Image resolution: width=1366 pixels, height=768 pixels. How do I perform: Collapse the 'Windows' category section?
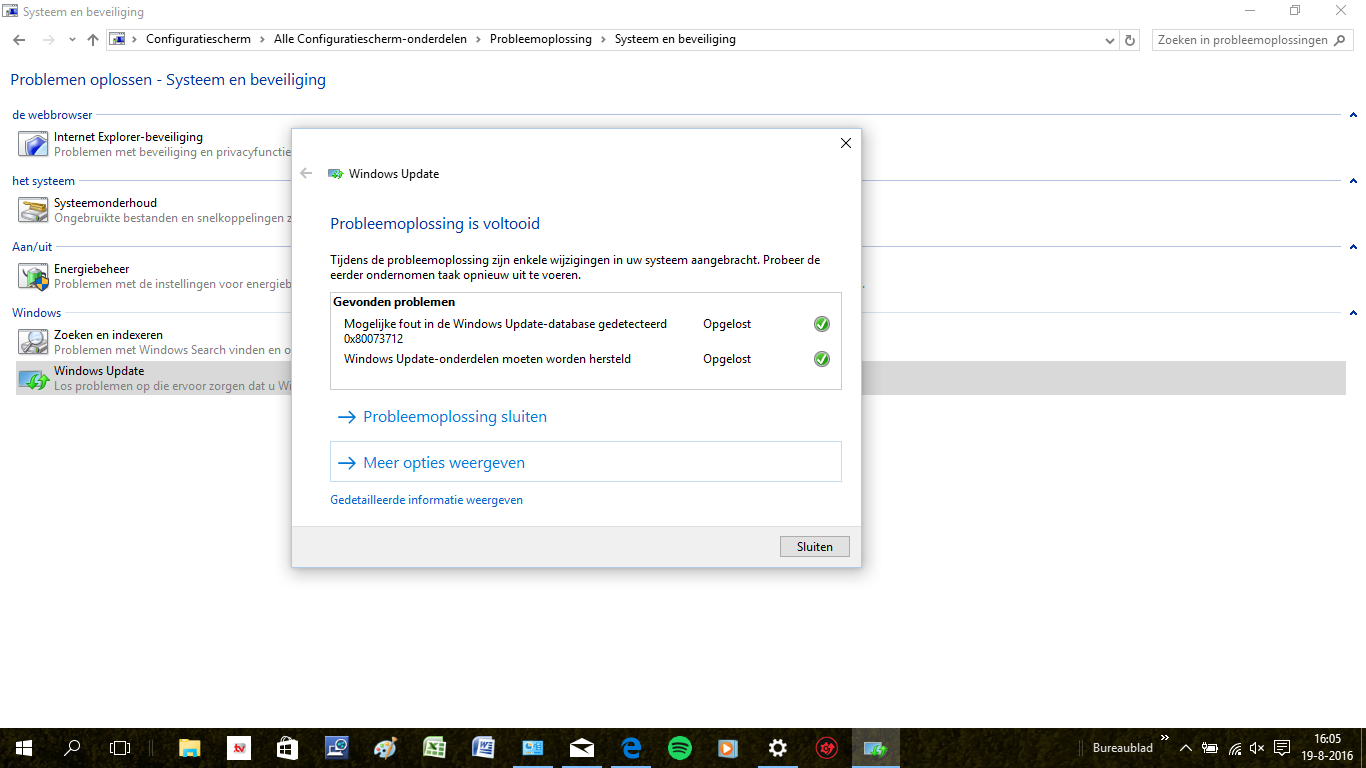(1353, 313)
